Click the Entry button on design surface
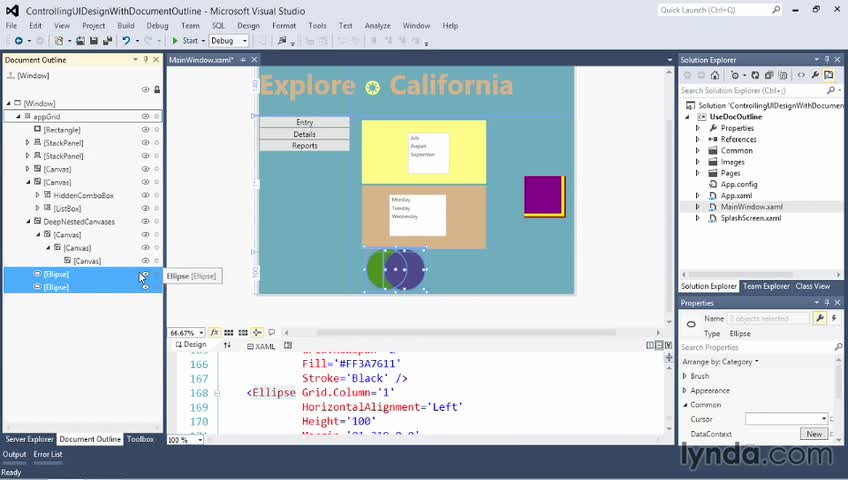Viewport: 848px width, 480px height. tap(304, 122)
